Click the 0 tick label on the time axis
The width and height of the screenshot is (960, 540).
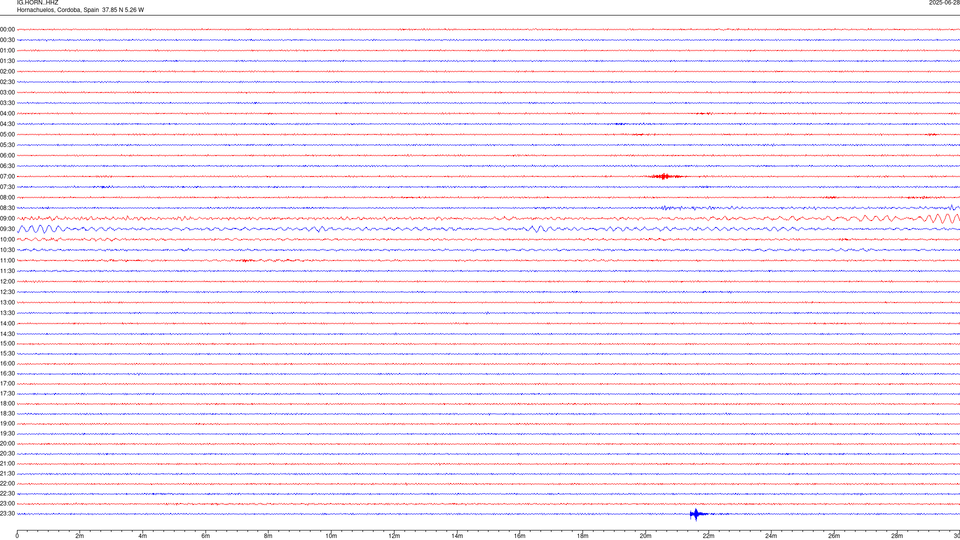click(17, 536)
